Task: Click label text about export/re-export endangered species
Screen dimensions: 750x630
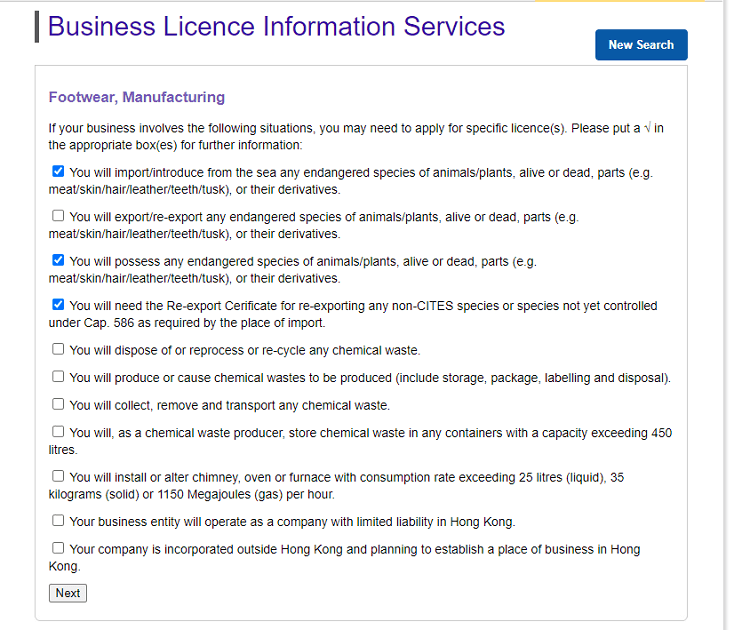Action: point(314,225)
